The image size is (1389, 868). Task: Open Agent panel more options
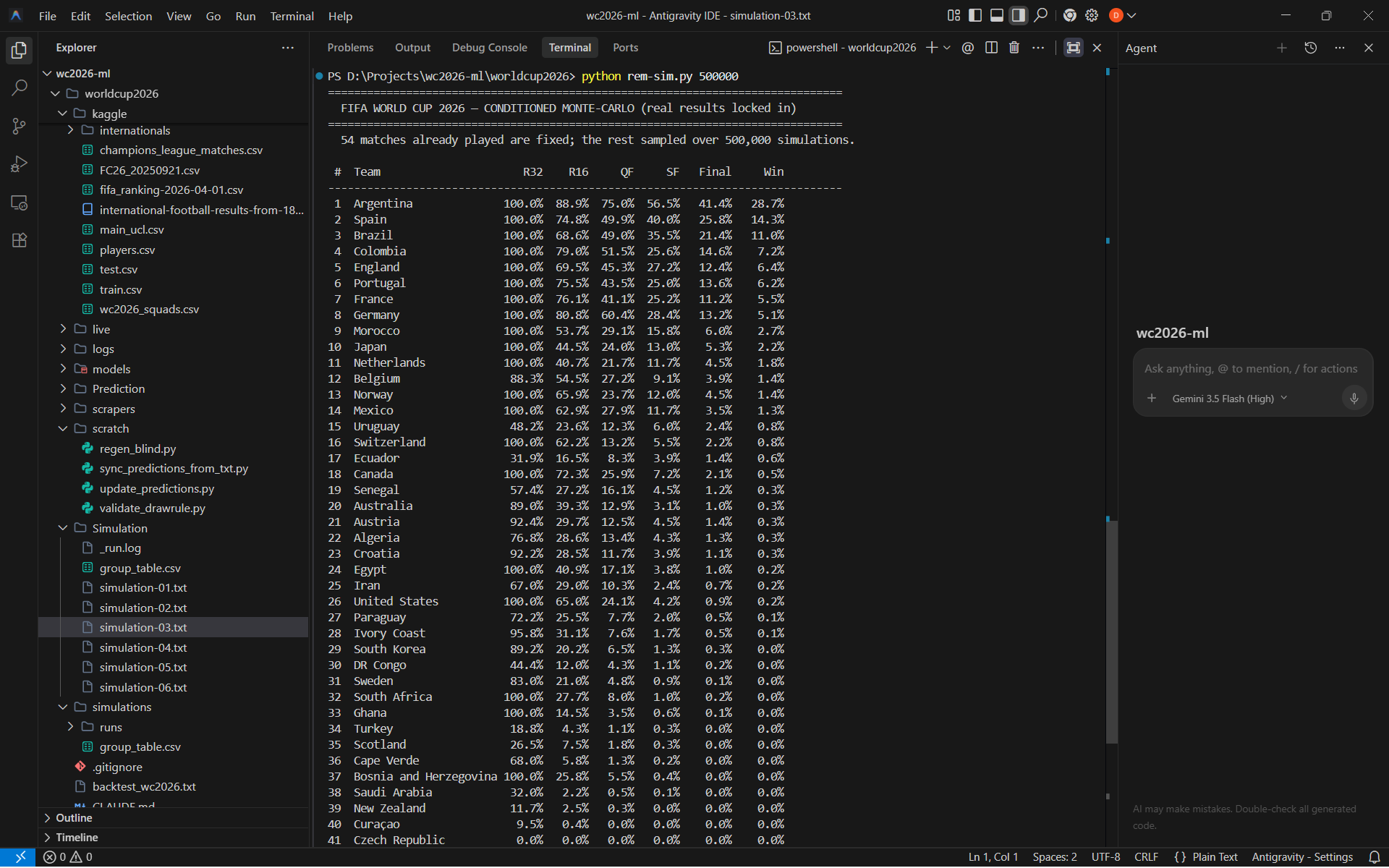(x=1340, y=48)
